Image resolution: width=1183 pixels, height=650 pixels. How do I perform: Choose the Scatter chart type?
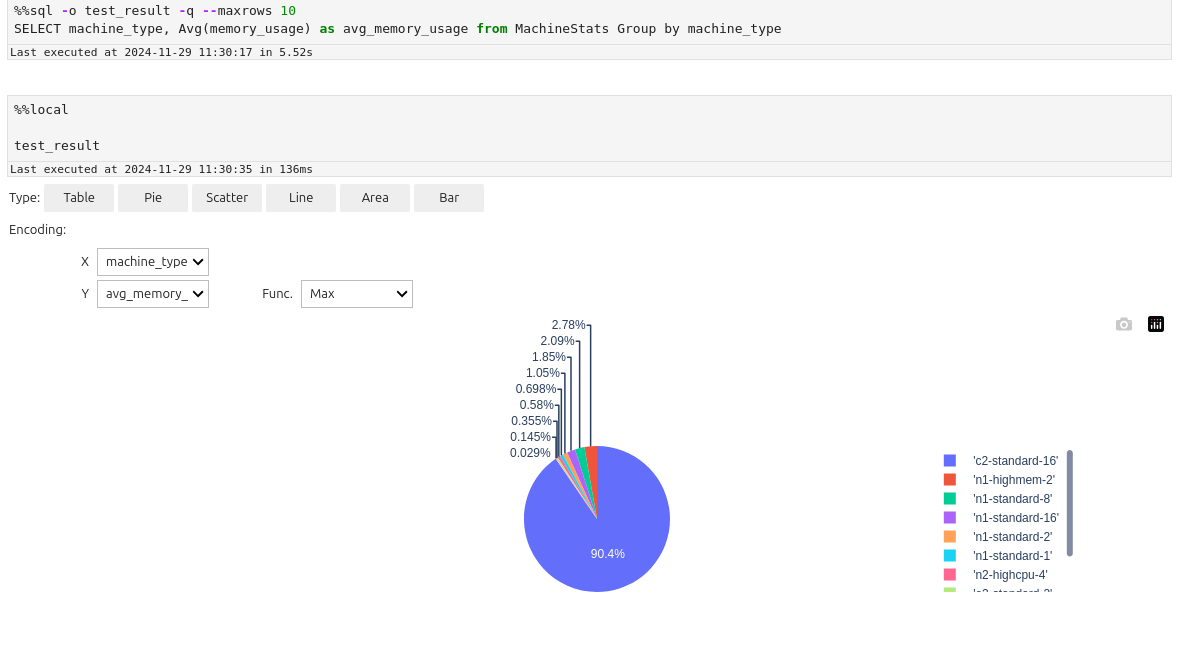(x=227, y=198)
